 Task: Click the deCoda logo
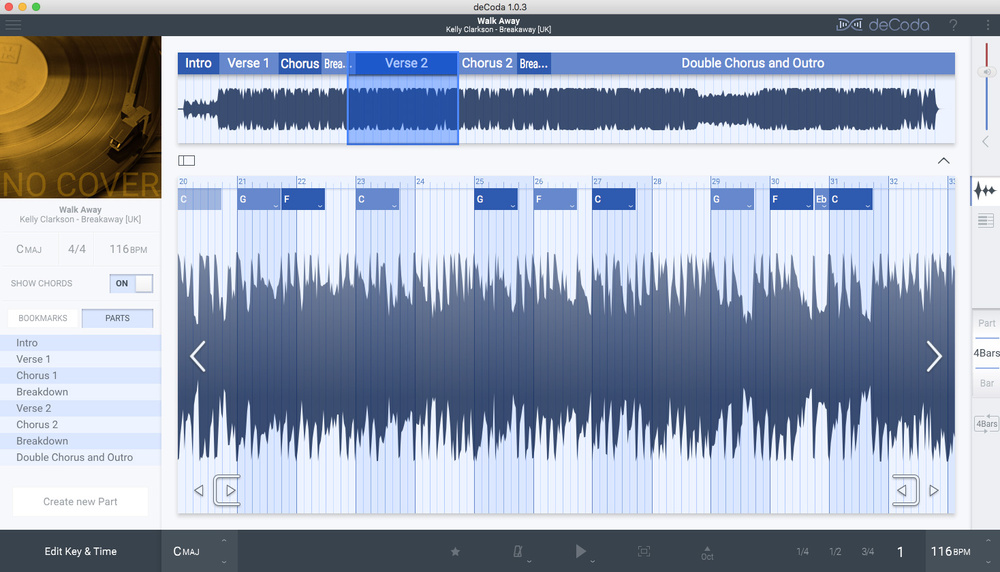coord(883,25)
